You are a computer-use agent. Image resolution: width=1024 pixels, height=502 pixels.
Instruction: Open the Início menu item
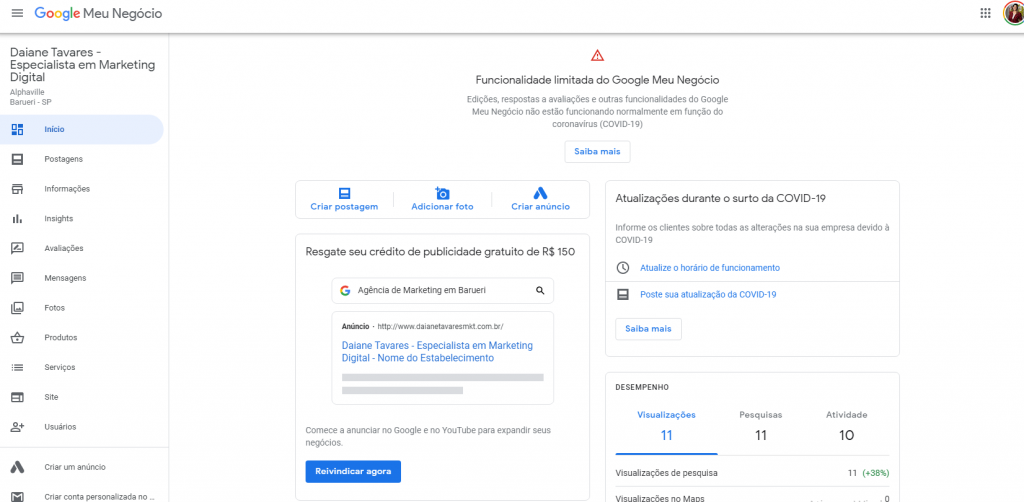tap(82, 129)
